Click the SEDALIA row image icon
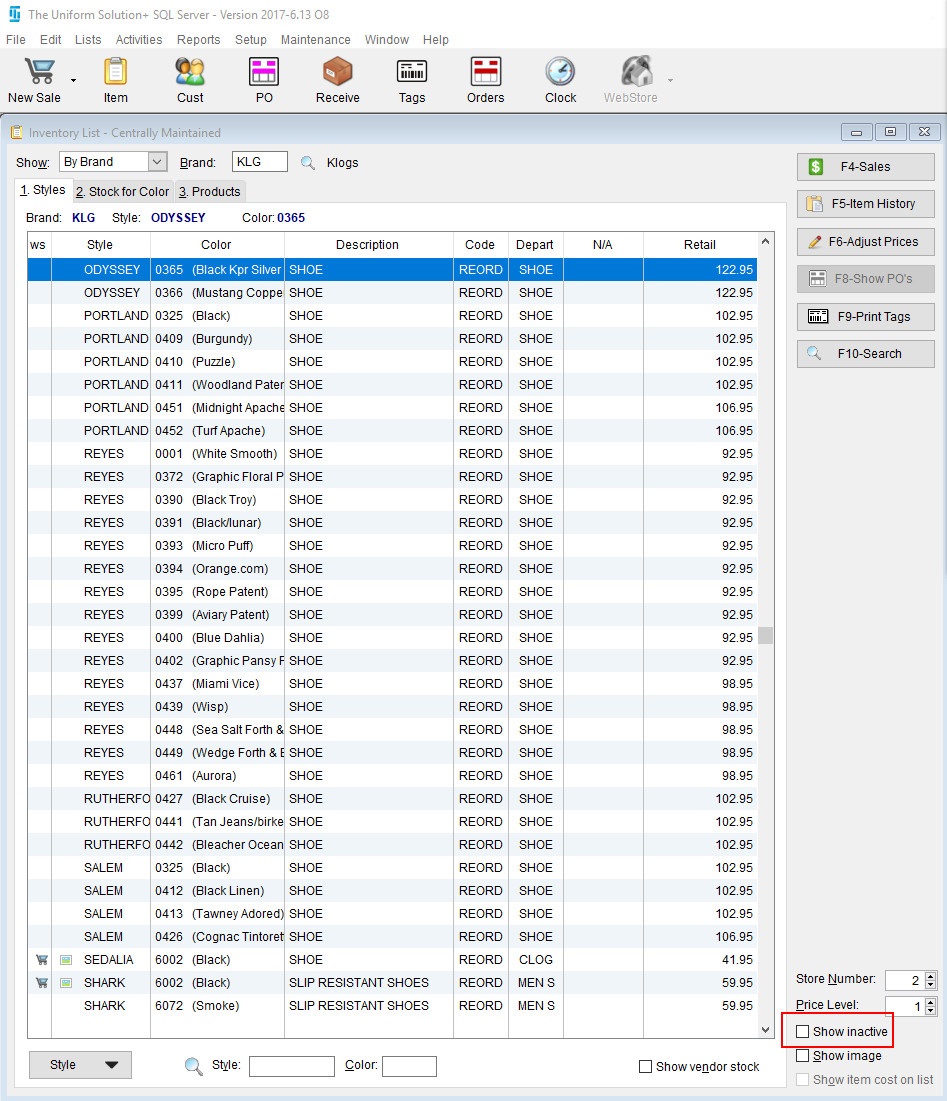 pyautogui.click(x=66, y=960)
